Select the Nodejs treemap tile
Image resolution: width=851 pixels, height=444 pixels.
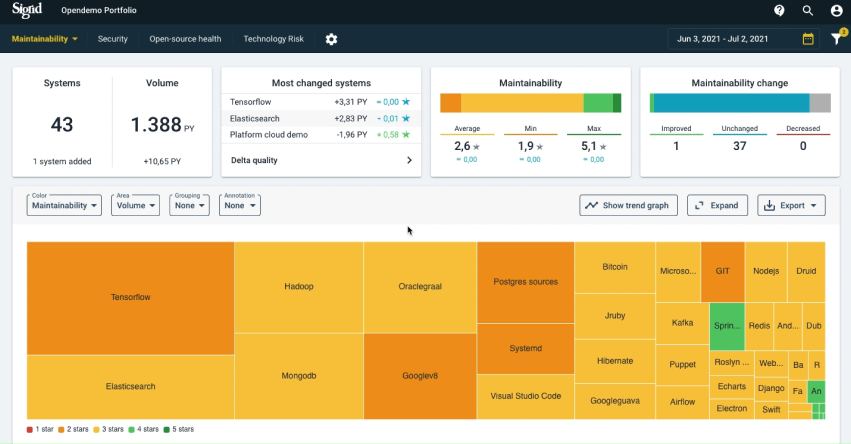coord(766,272)
